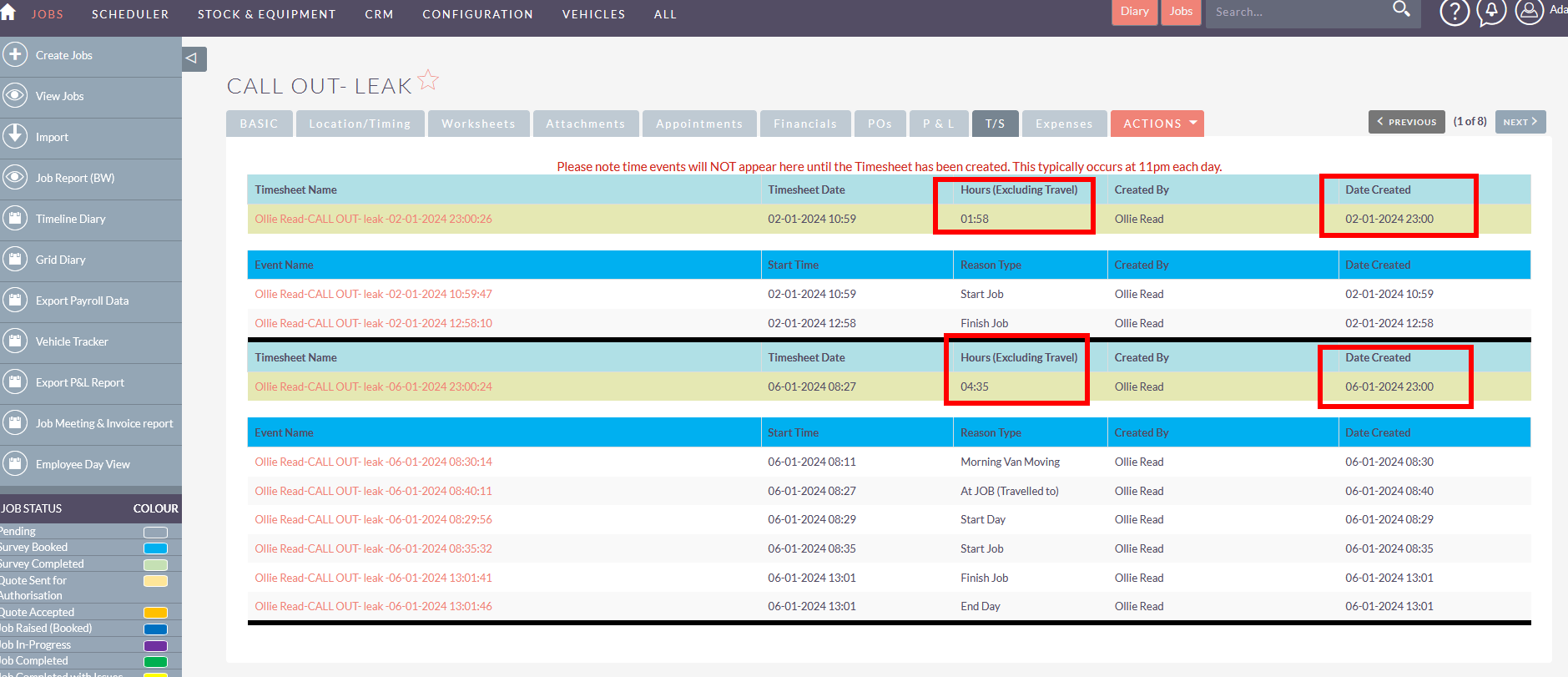Viewport: 1568px width, 677px height.
Task: Open the ACTIONS dropdown
Action: click(1157, 124)
